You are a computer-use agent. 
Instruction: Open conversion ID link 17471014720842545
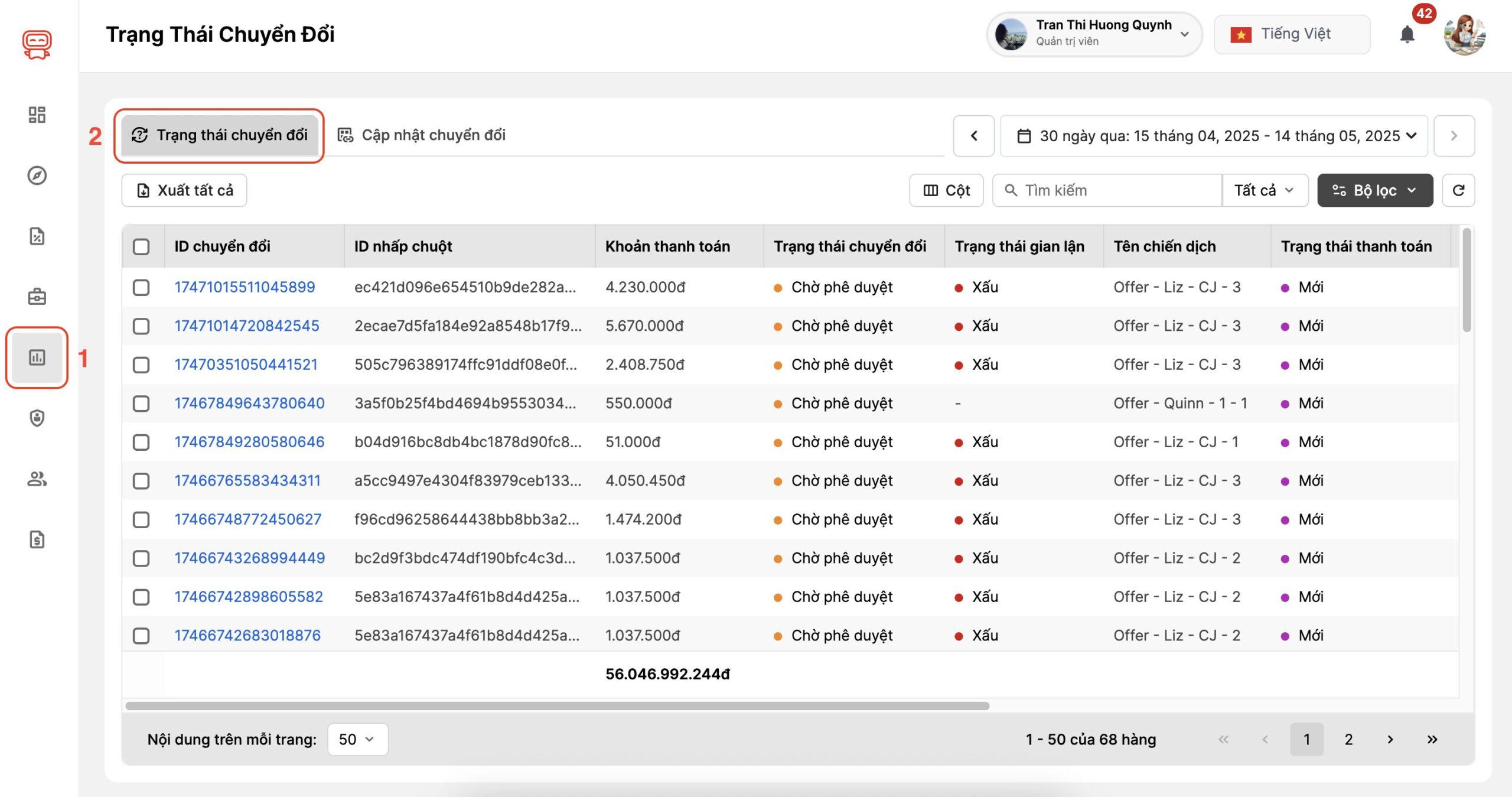pos(246,326)
